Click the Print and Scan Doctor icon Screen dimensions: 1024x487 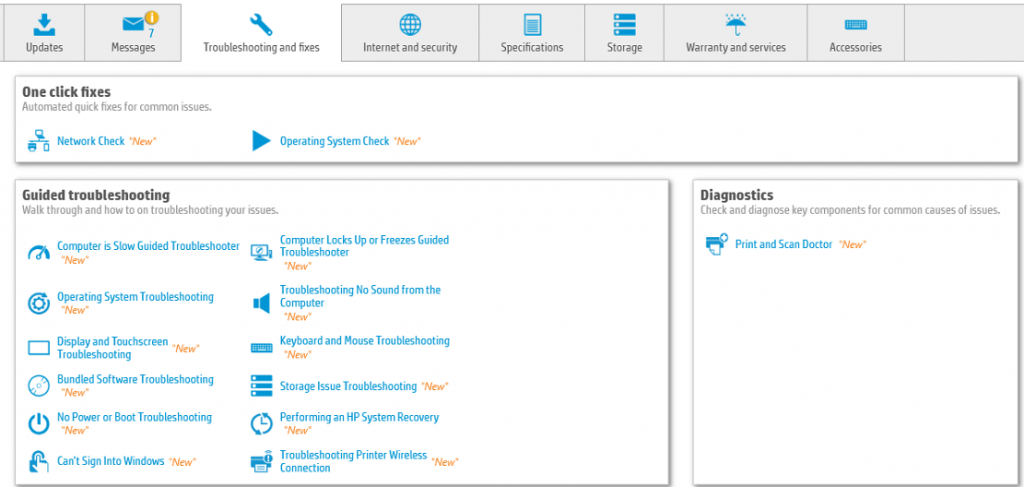pos(716,244)
